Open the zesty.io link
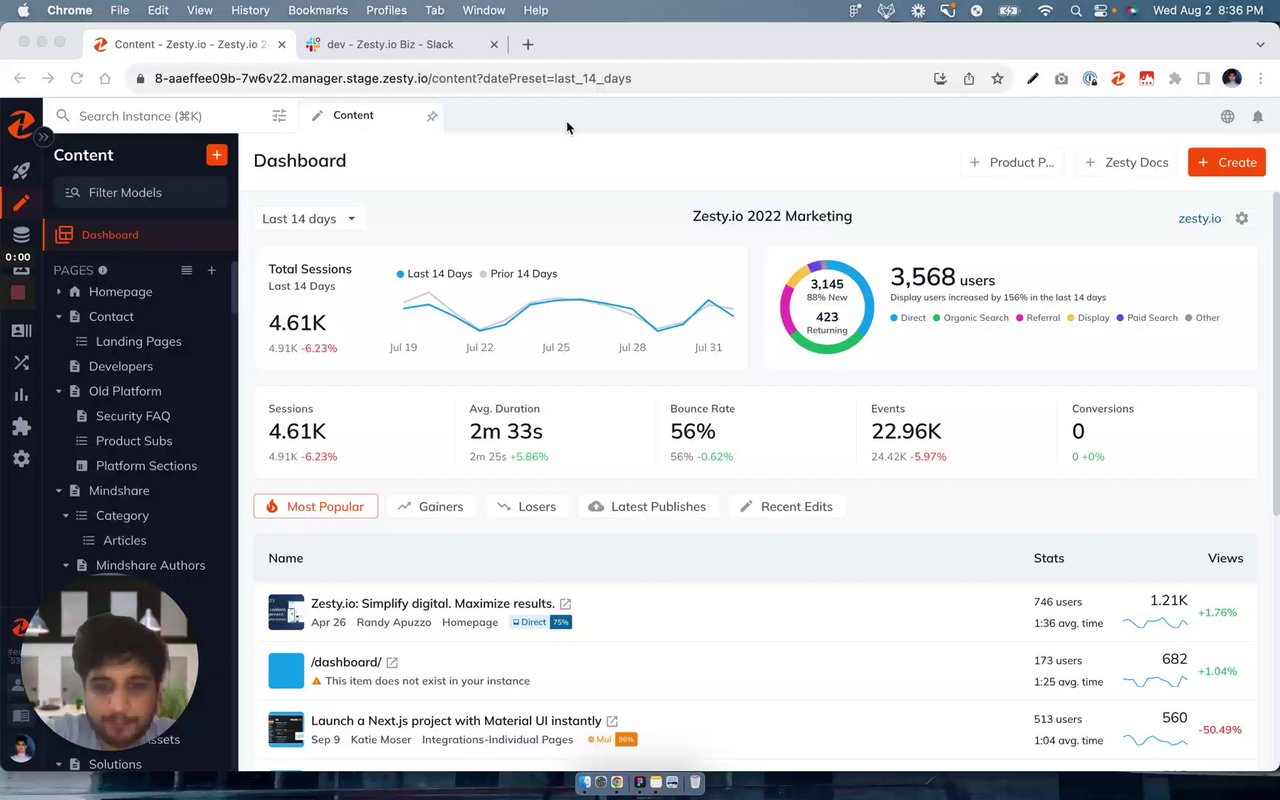The height and width of the screenshot is (800, 1280). click(x=1200, y=218)
